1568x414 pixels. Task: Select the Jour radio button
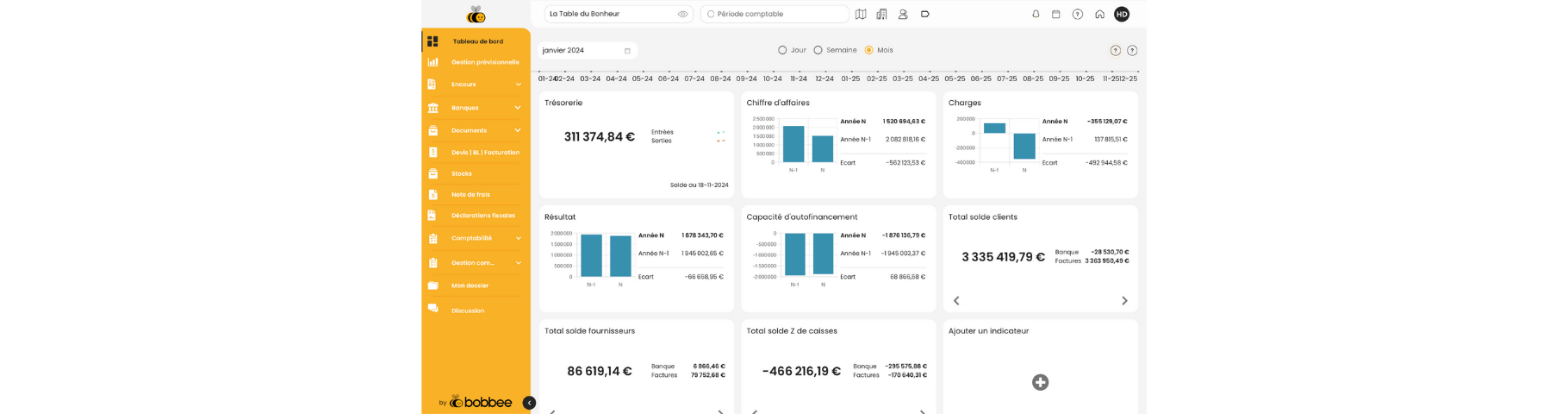782,50
